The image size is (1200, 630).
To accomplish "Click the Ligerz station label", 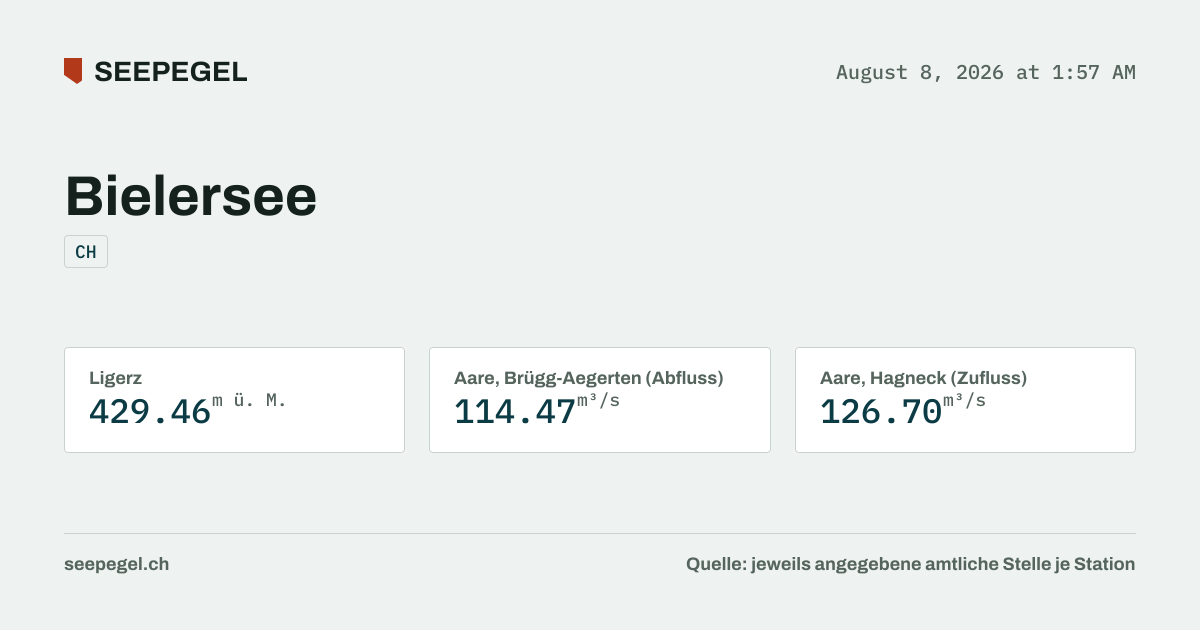I will [115, 378].
